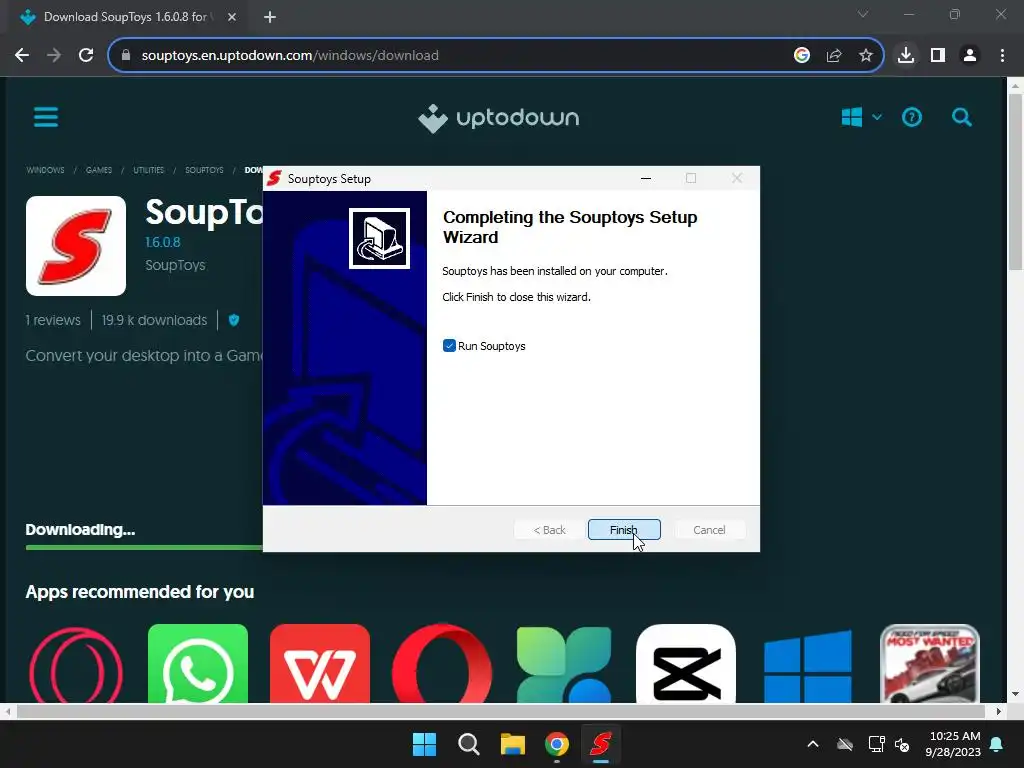Share this page icon
Viewport: 1024px width, 768px height.
pyautogui.click(x=834, y=56)
